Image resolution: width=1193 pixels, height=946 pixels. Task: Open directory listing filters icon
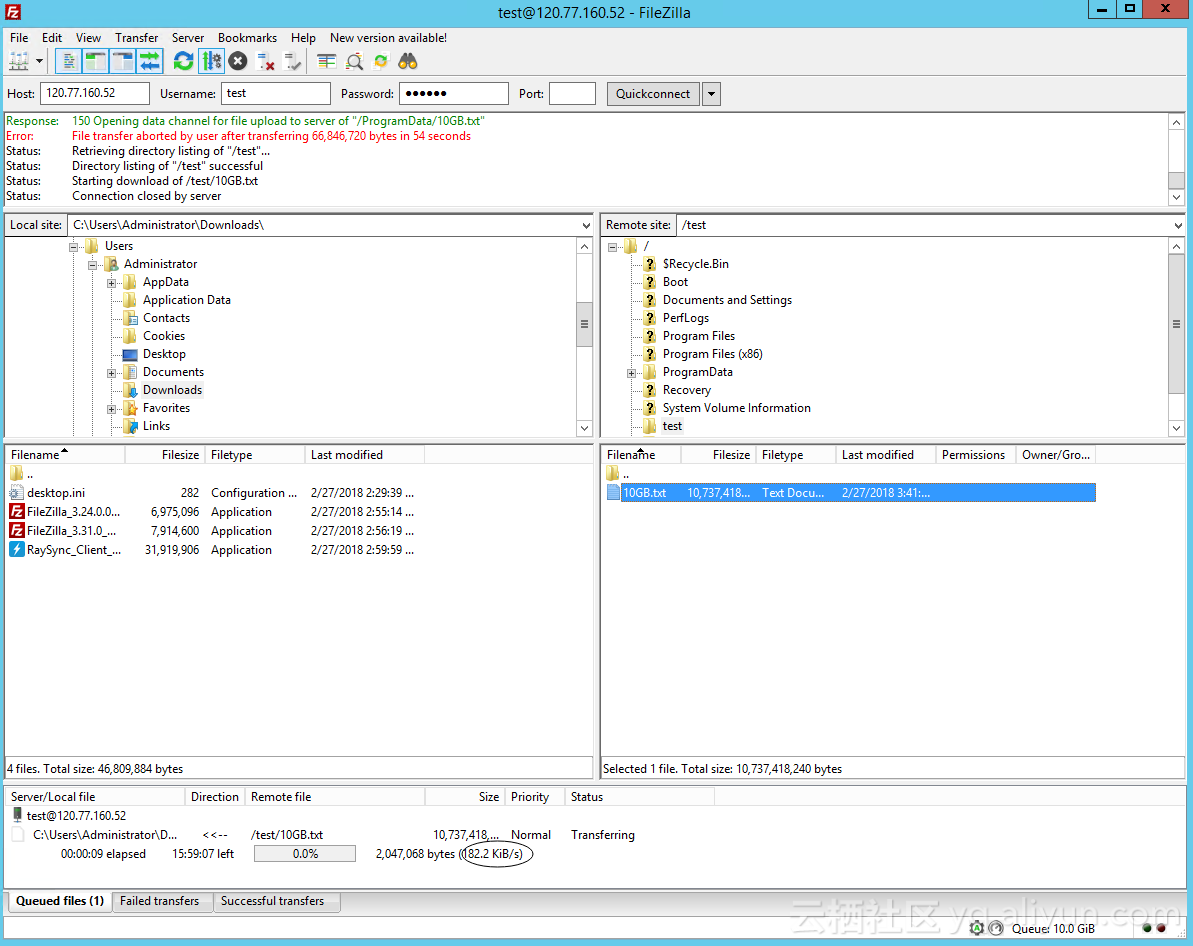click(x=326, y=61)
